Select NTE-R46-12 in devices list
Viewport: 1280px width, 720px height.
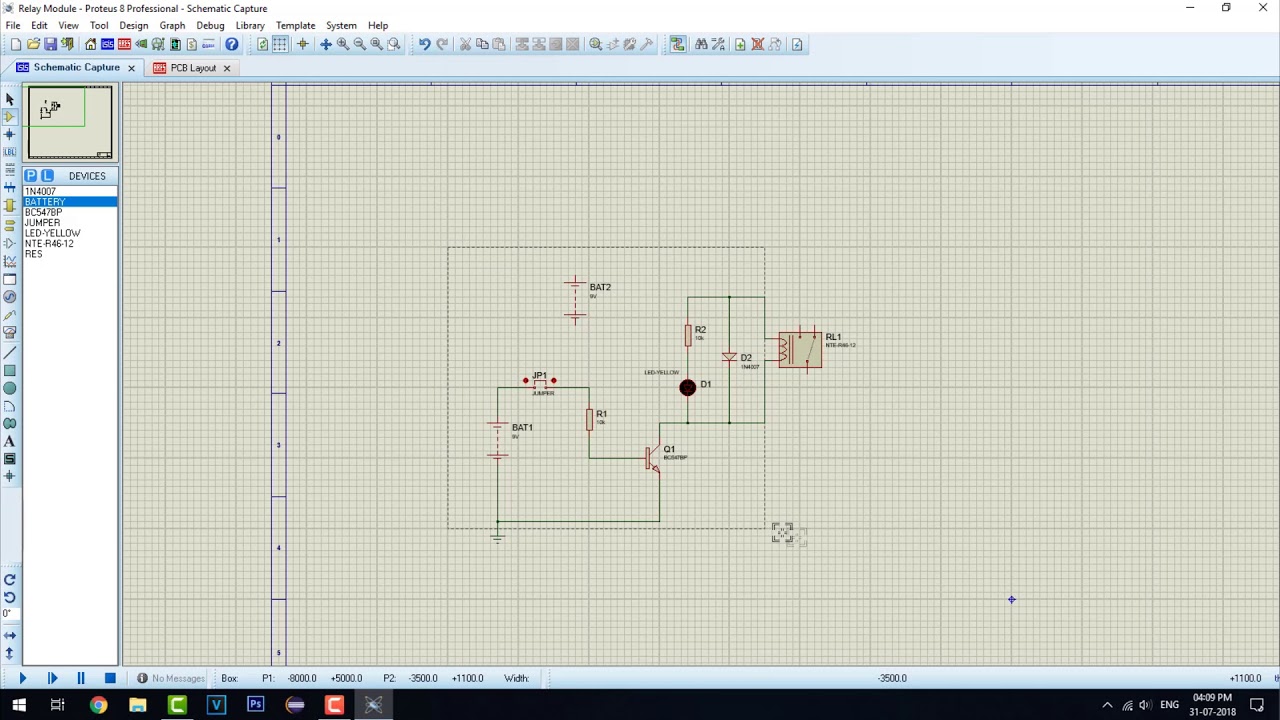point(70,244)
